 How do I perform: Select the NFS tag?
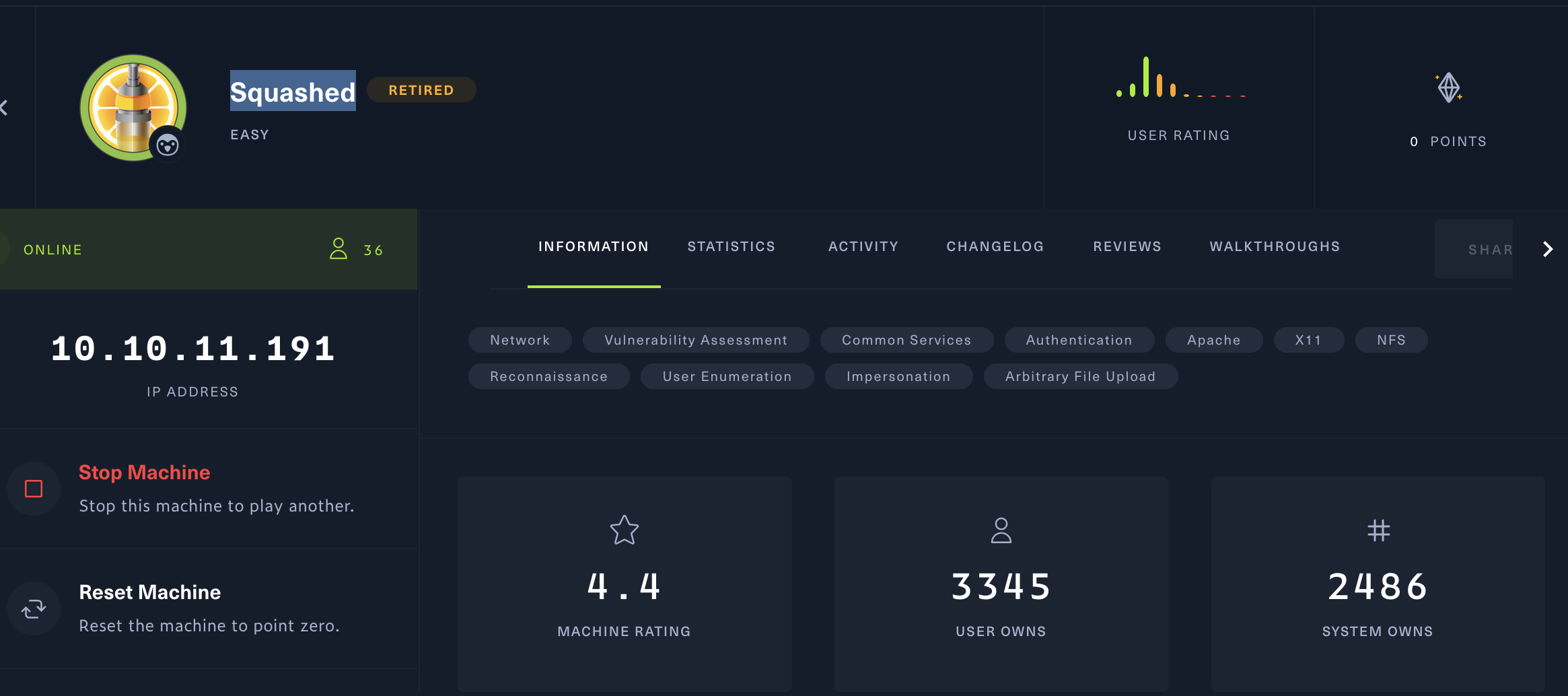point(1392,340)
